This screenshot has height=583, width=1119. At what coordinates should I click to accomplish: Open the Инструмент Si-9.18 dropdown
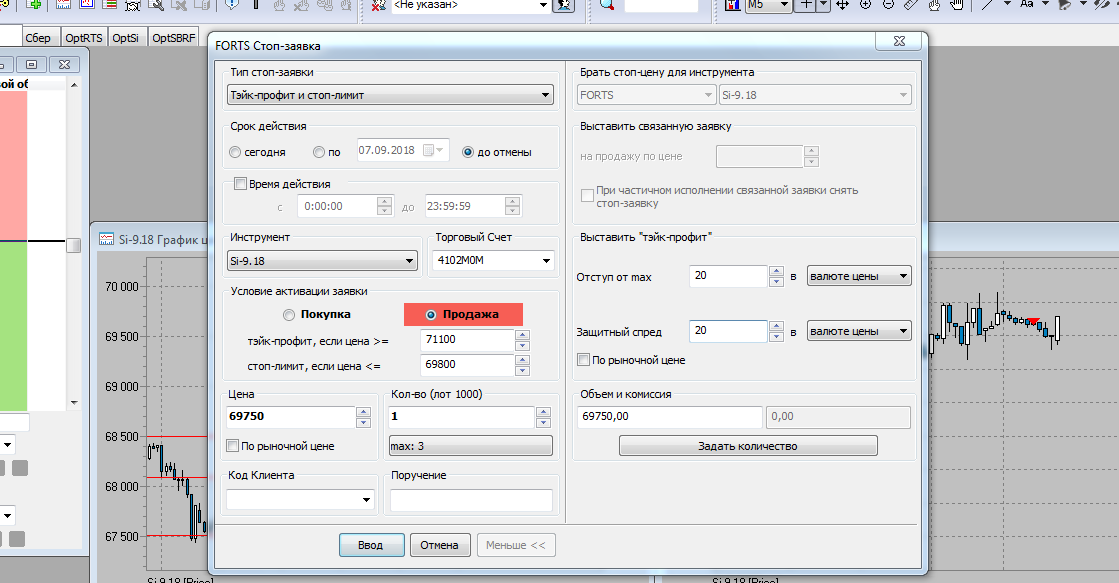[x=323, y=261]
